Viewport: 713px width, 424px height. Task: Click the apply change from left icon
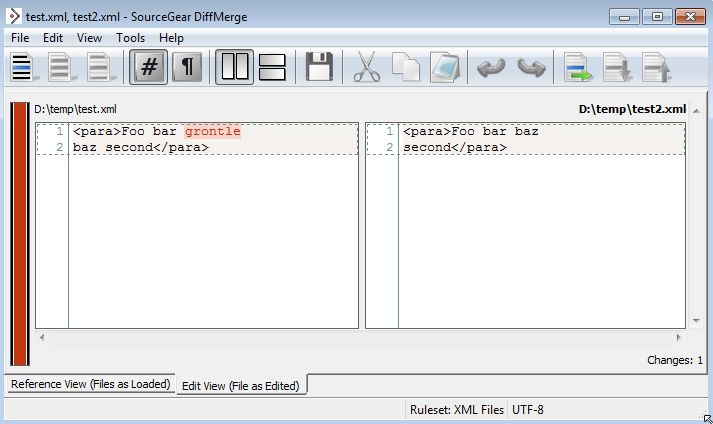pyautogui.click(x=578, y=67)
